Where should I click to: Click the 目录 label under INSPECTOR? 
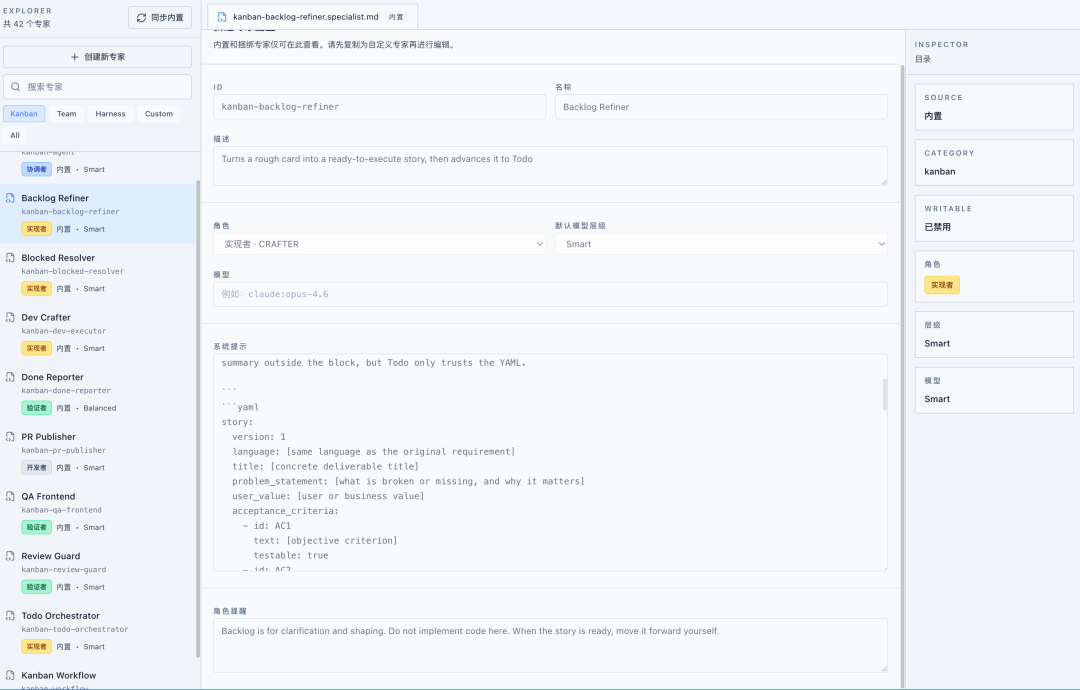tap(923, 59)
